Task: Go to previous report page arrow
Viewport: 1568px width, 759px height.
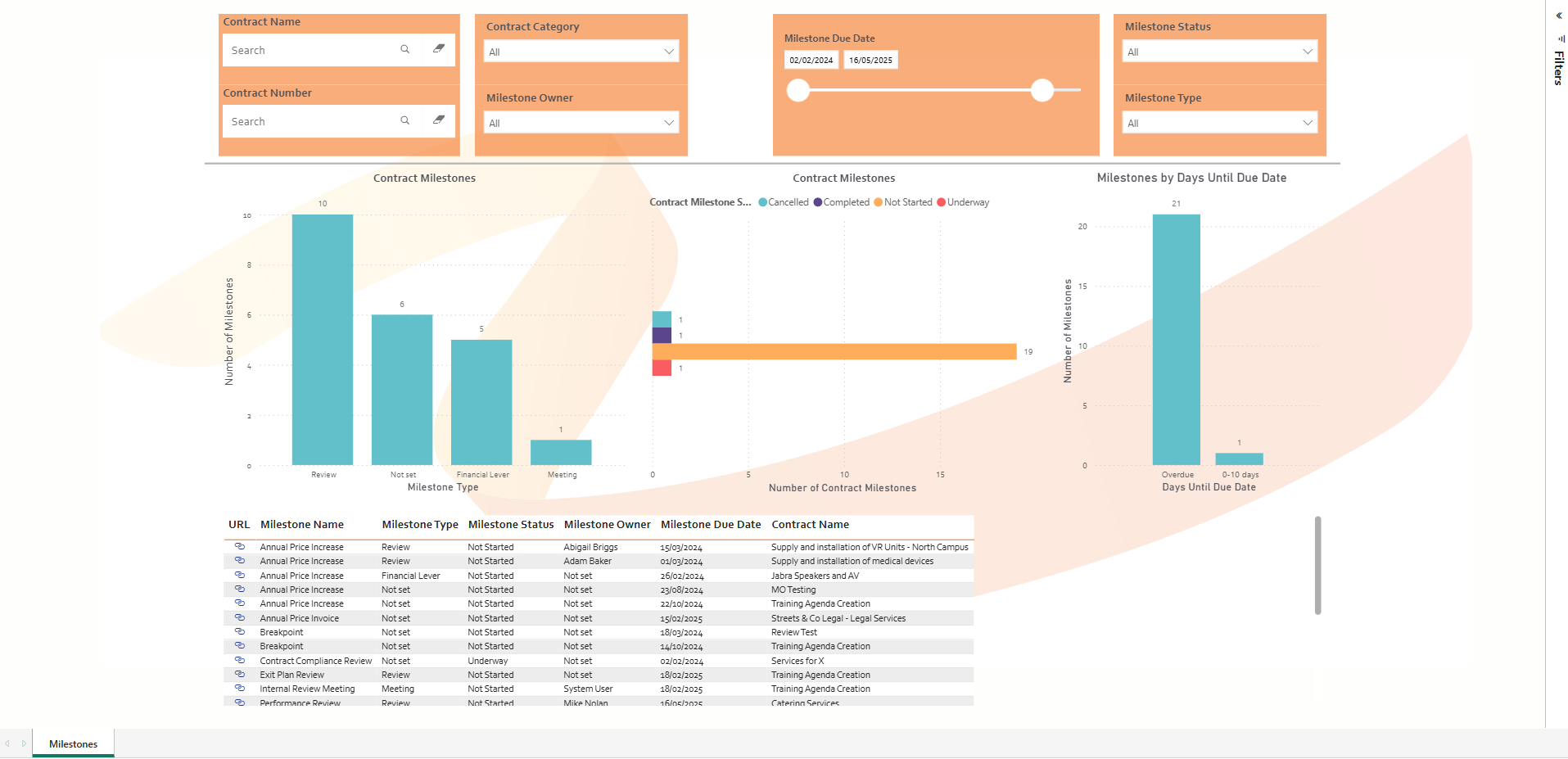Action: tap(7, 743)
